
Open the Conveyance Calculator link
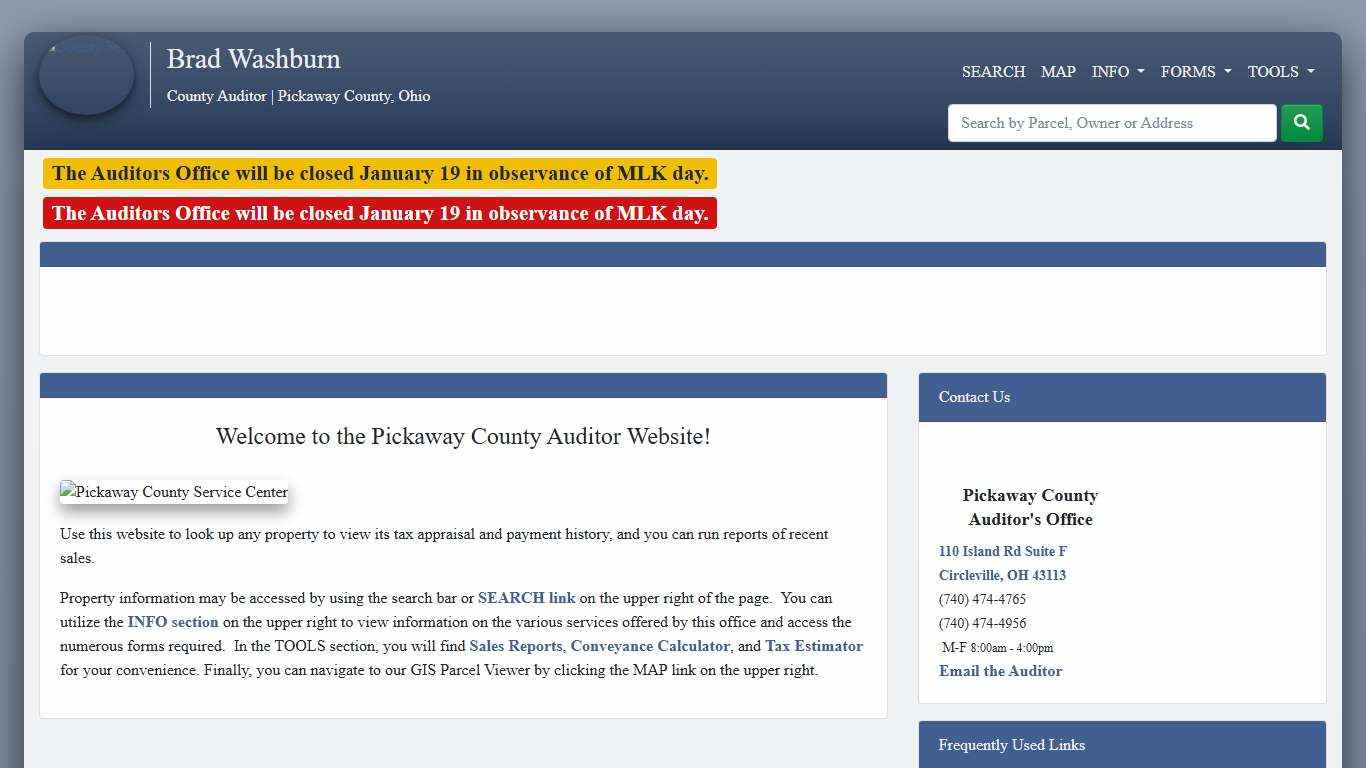tap(650, 646)
